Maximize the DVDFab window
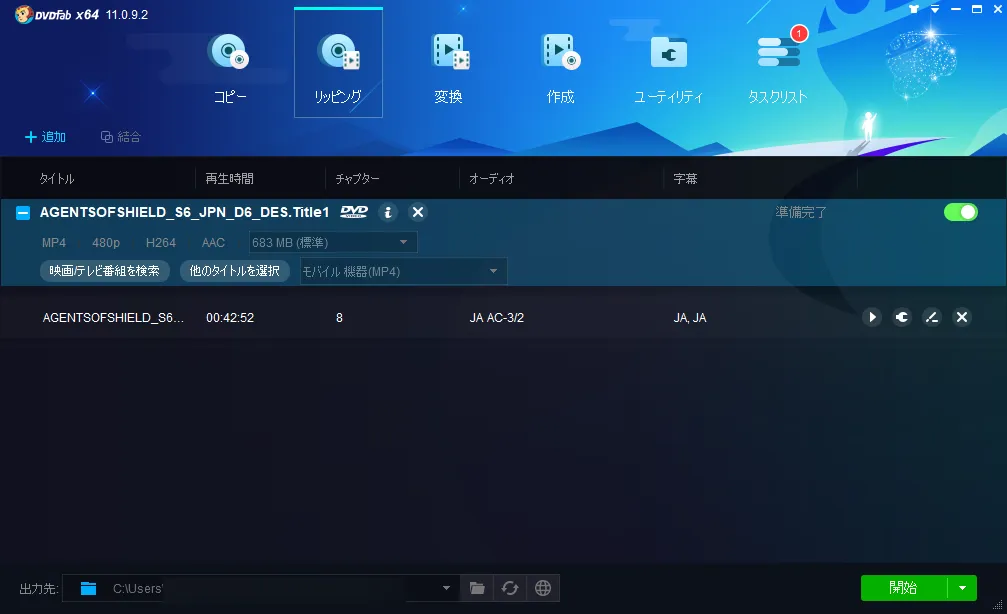The height and width of the screenshot is (614, 1007). click(977, 9)
